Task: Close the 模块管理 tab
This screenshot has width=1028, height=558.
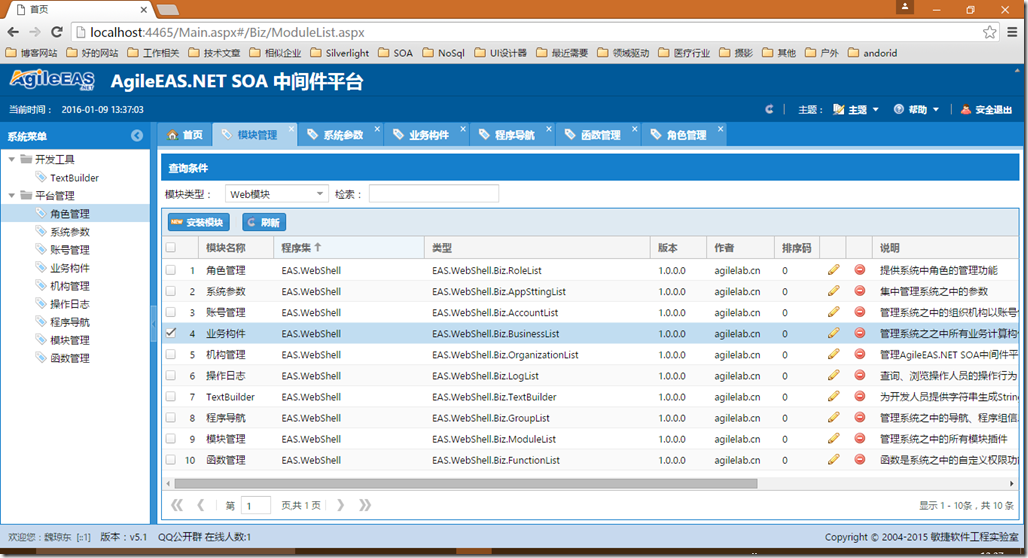Action: click(291, 129)
